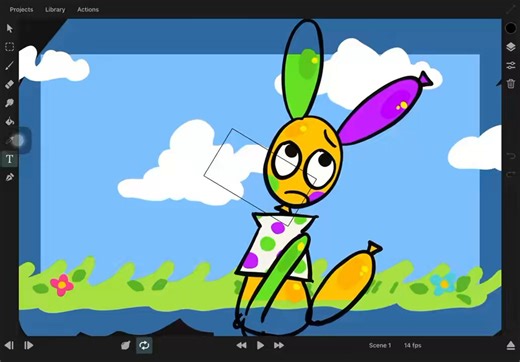Select the Smudge tool
Viewport: 520px width, 362px height.
point(9,103)
